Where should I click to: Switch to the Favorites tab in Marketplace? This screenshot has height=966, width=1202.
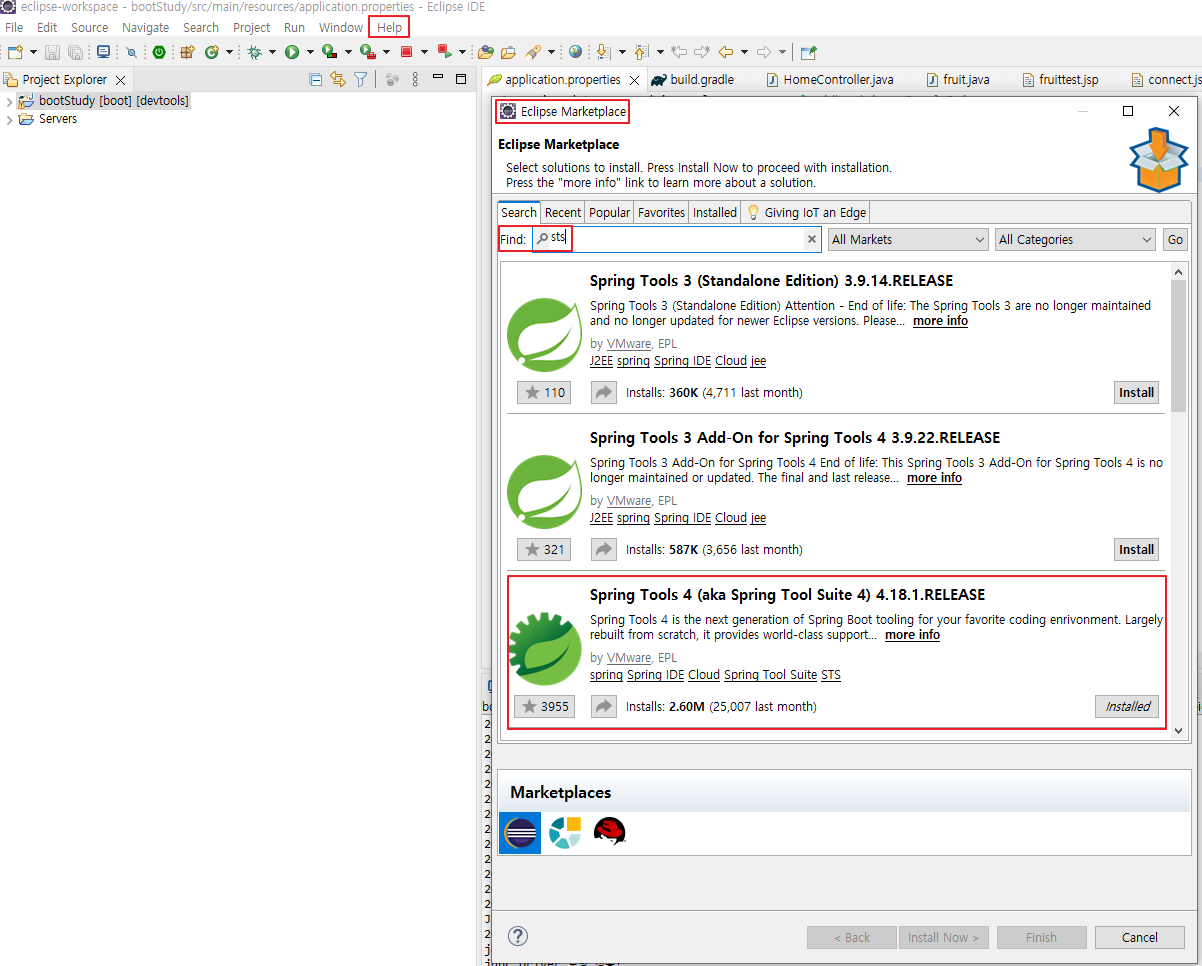pos(661,212)
